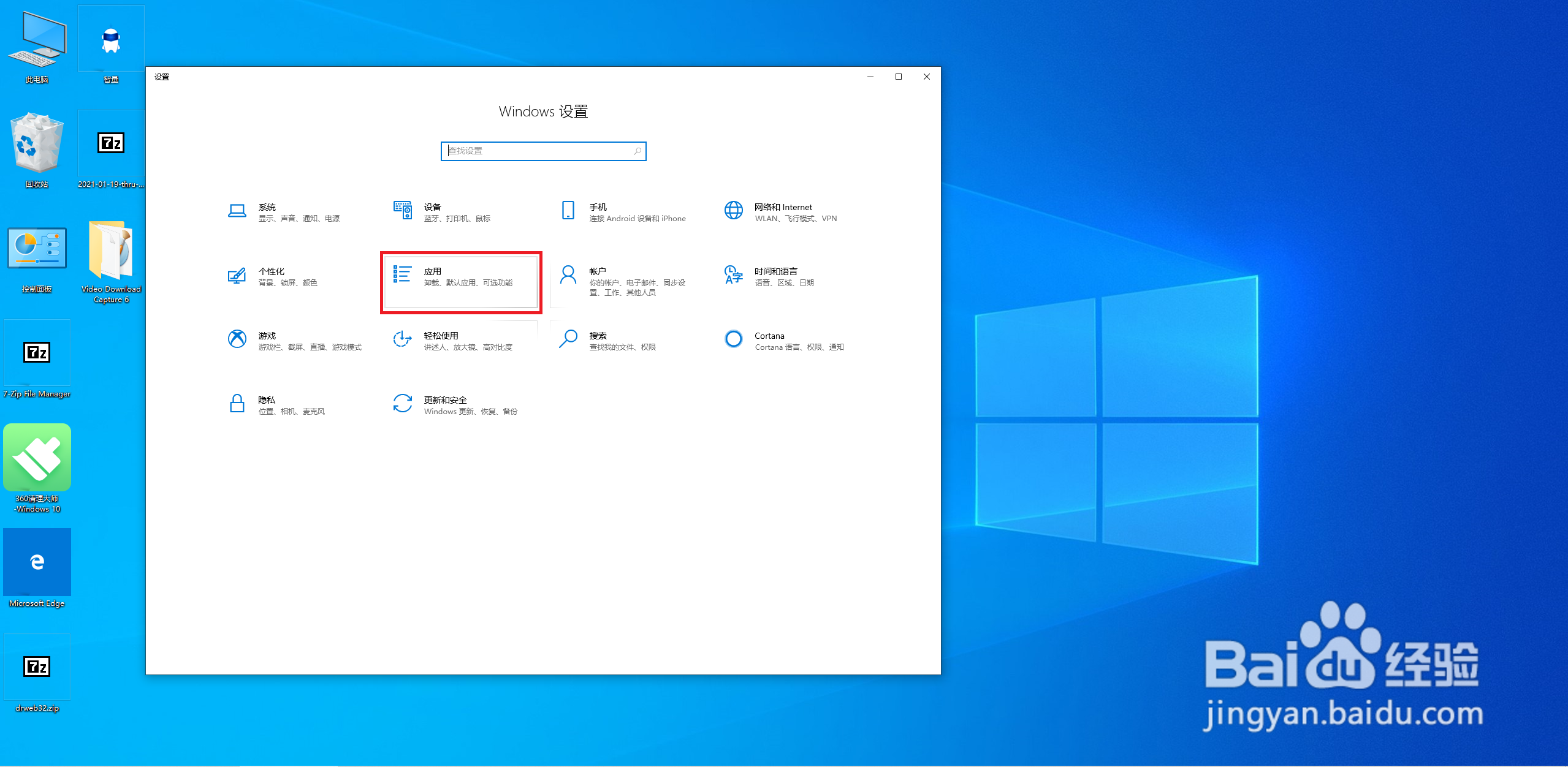Select the Microsoft Edge desktop shortcut

click(37, 562)
